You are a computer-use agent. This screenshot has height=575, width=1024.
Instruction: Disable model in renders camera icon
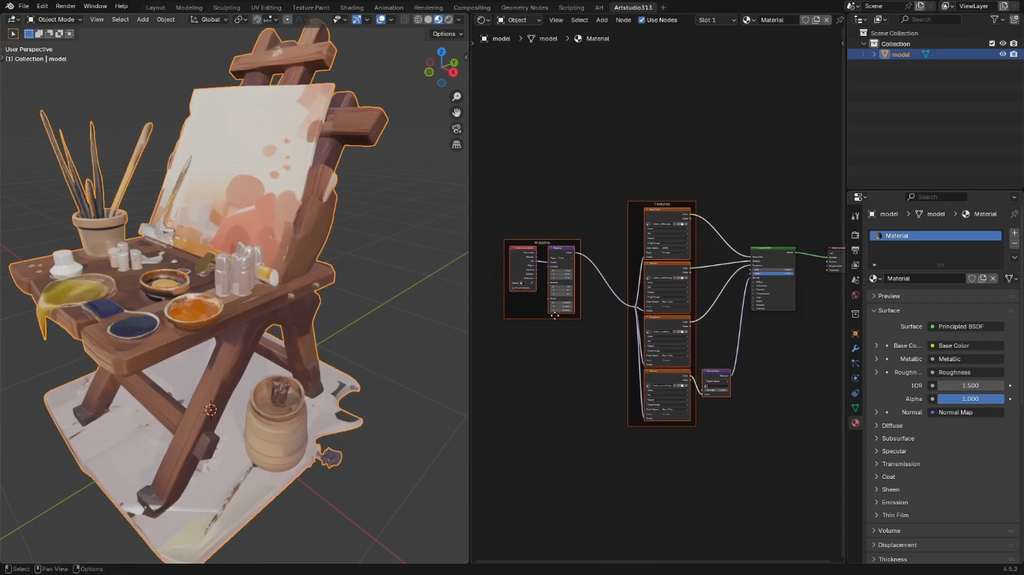1014,54
